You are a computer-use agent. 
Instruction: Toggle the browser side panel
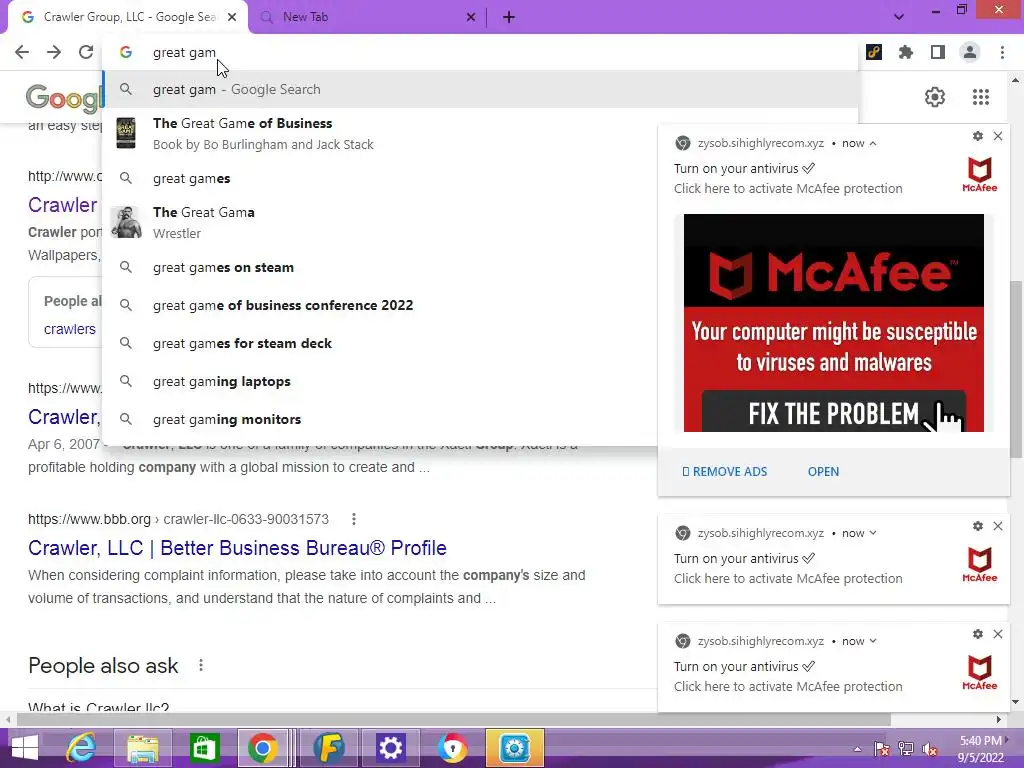(938, 52)
